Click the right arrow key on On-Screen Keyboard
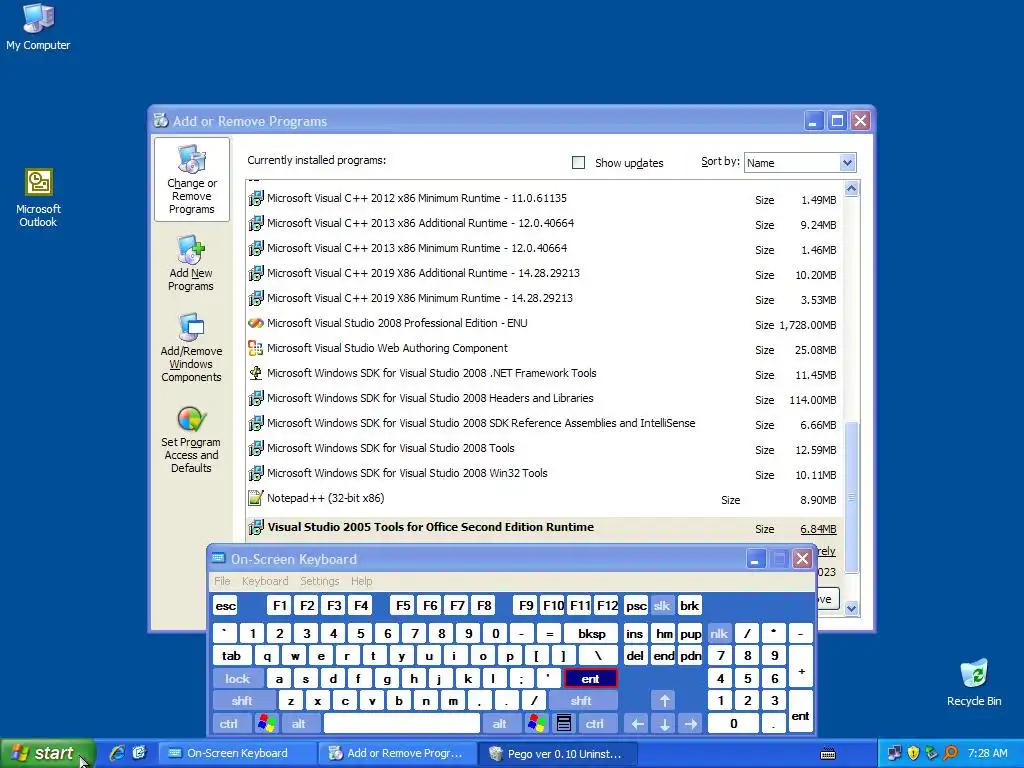Image resolution: width=1024 pixels, height=768 pixels. click(691, 724)
